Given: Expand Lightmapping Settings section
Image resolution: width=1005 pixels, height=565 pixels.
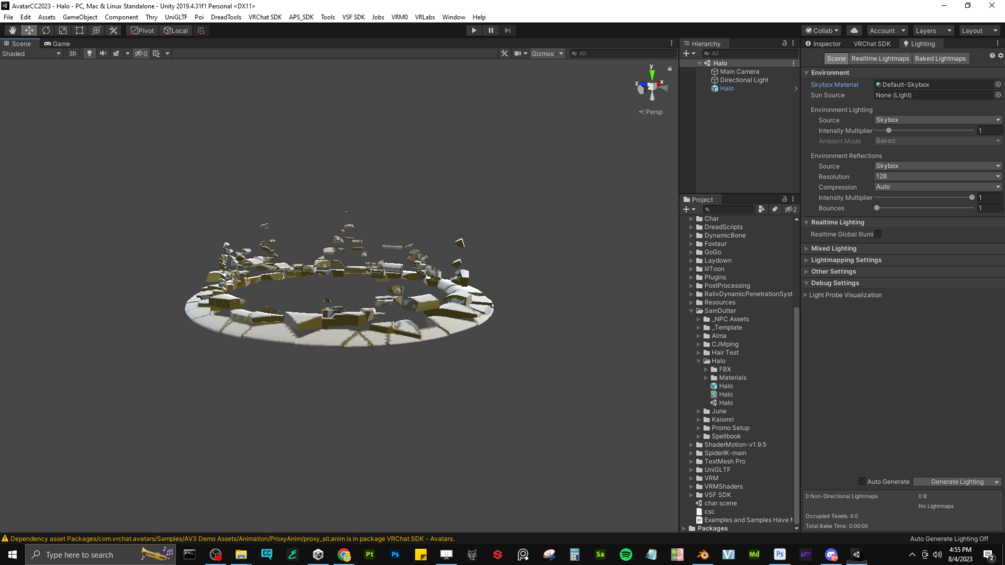Looking at the screenshot, I should tap(846, 260).
